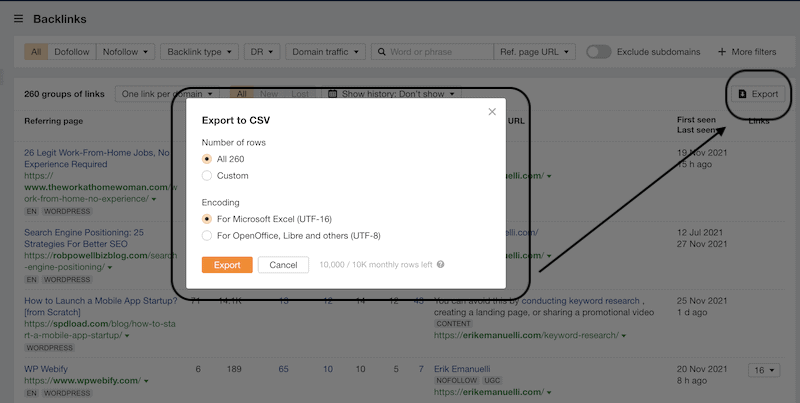Viewport: 800px width, 403px height.
Task: Open the www.wpwebify.com URL
Action: click(82, 381)
